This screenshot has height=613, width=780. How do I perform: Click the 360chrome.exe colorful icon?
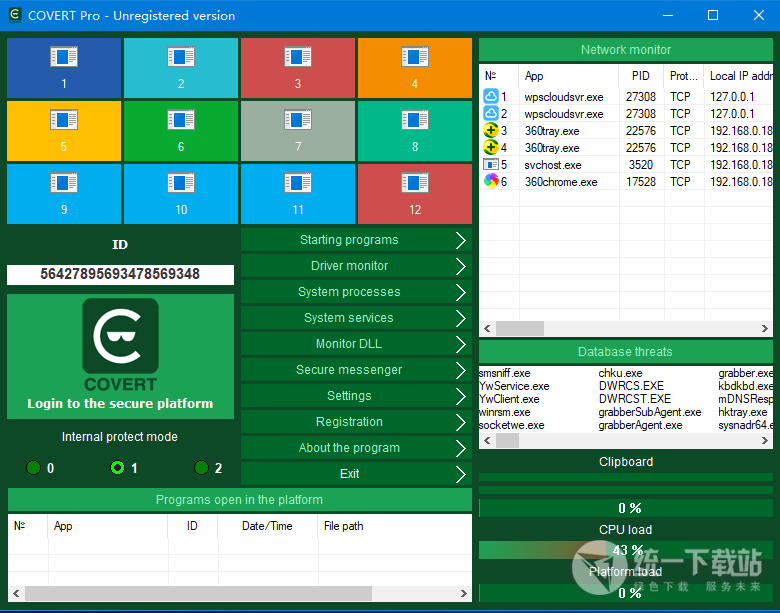tap(491, 182)
